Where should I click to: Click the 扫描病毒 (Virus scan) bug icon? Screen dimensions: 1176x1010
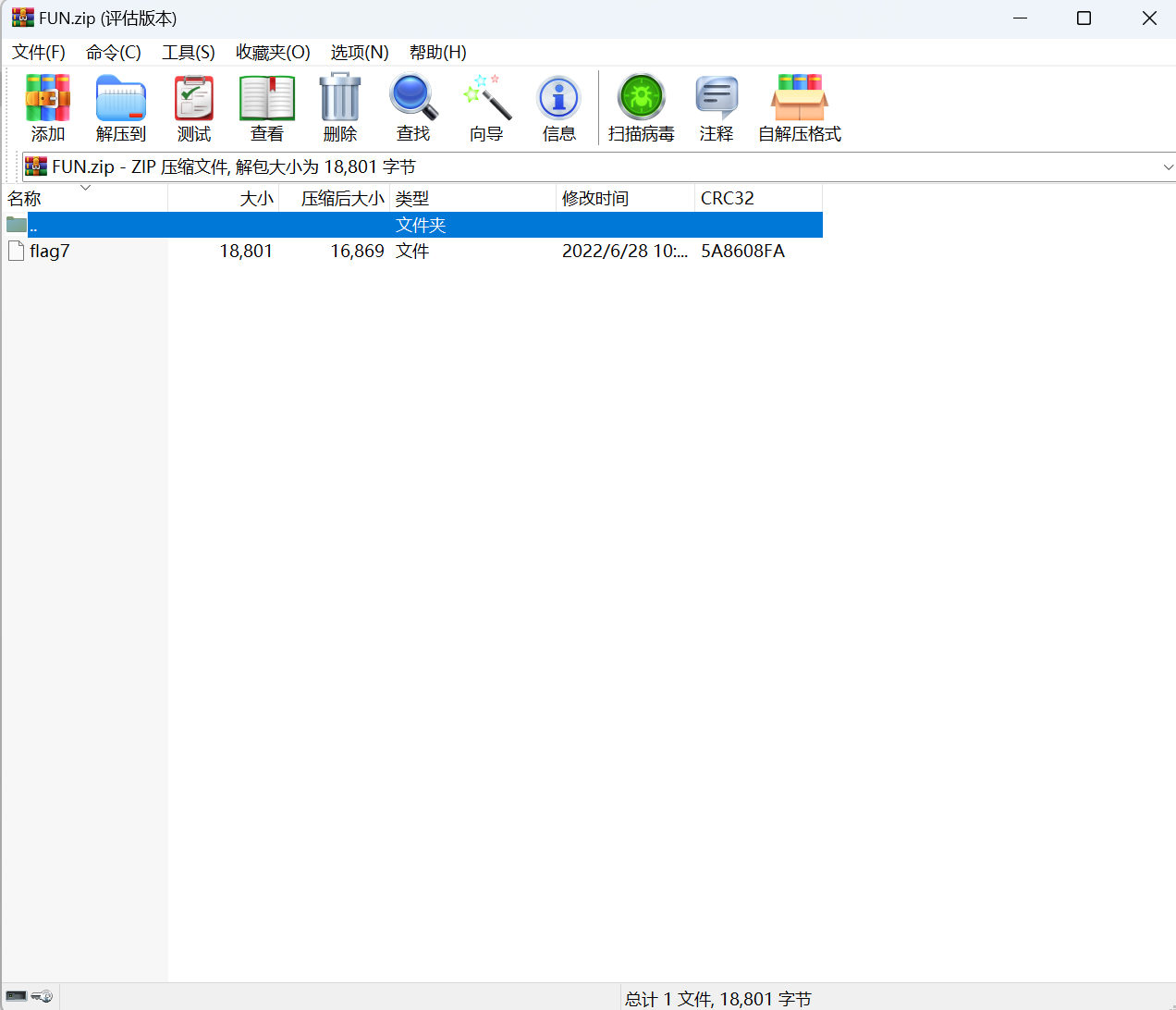pyautogui.click(x=642, y=97)
